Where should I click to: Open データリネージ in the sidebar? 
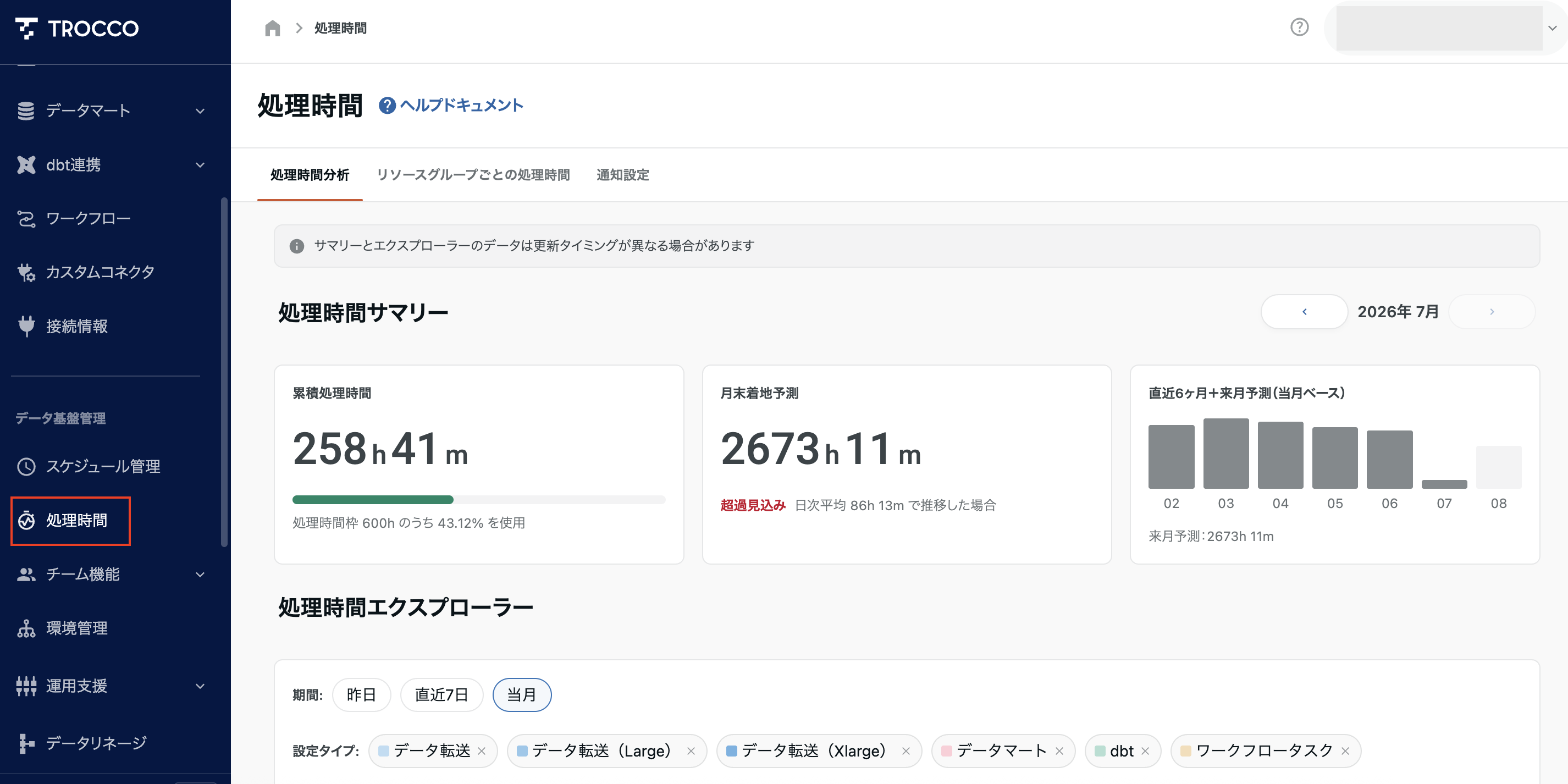[96, 743]
